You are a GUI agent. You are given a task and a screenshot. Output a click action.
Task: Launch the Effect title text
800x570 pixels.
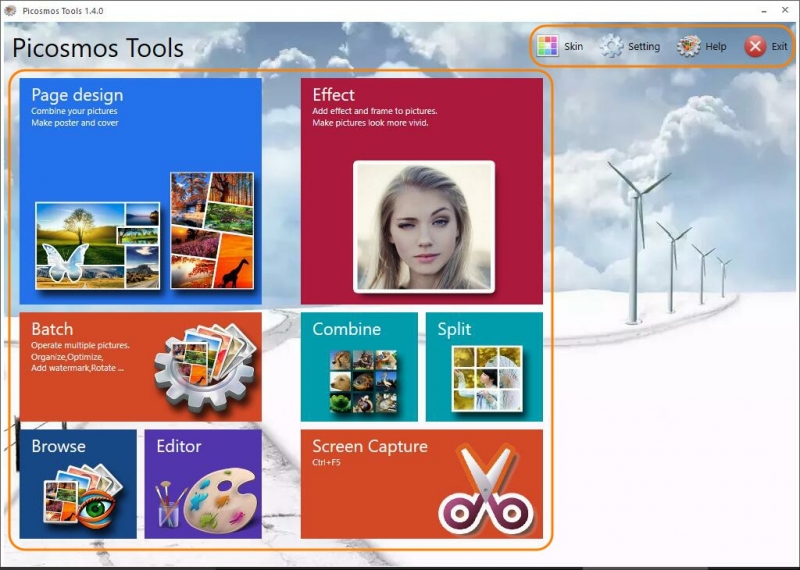334,94
